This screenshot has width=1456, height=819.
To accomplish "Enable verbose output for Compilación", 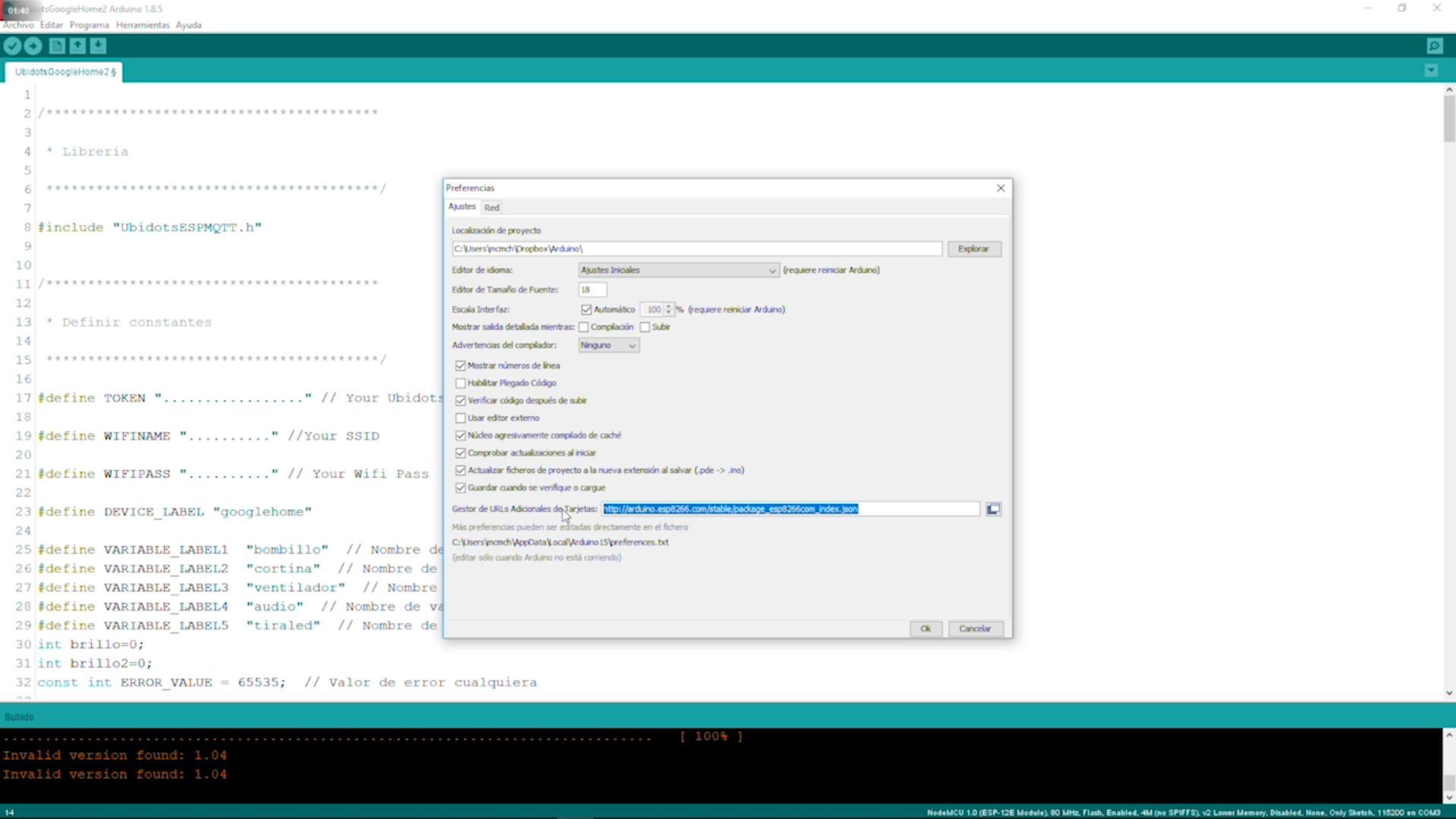I will 584,327.
